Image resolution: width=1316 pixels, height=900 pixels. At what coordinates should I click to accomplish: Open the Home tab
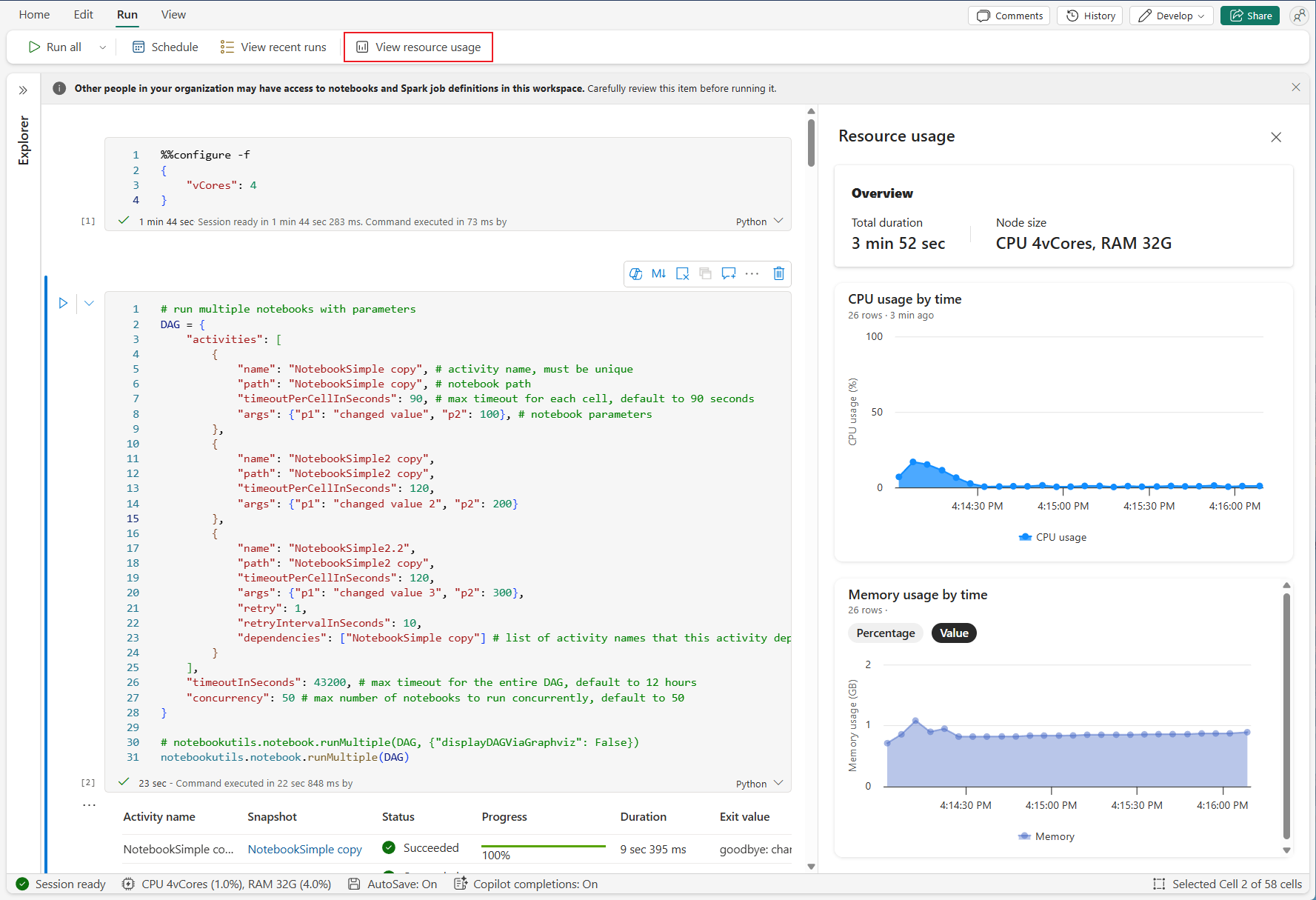click(x=34, y=15)
